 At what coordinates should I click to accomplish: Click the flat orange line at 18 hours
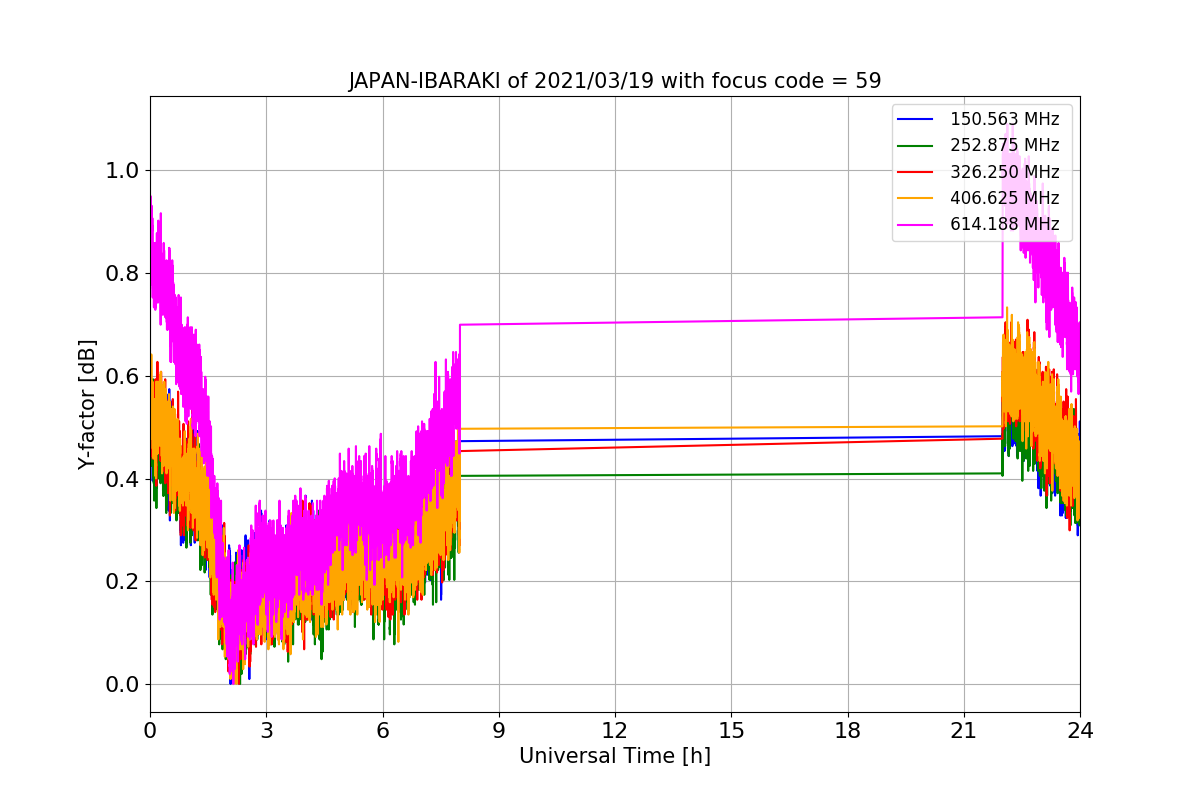[847, 427]
